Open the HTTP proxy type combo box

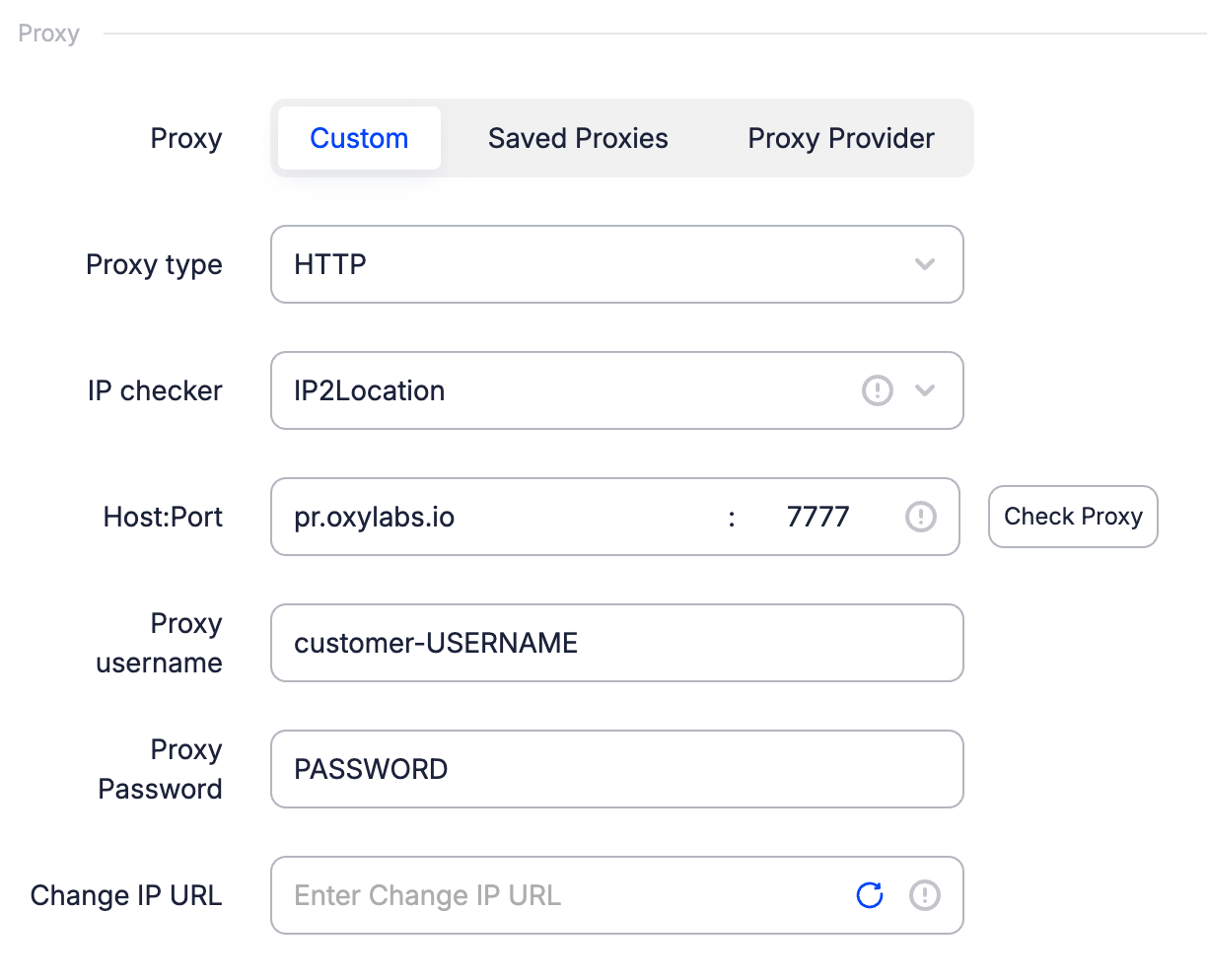pos(592,264)
